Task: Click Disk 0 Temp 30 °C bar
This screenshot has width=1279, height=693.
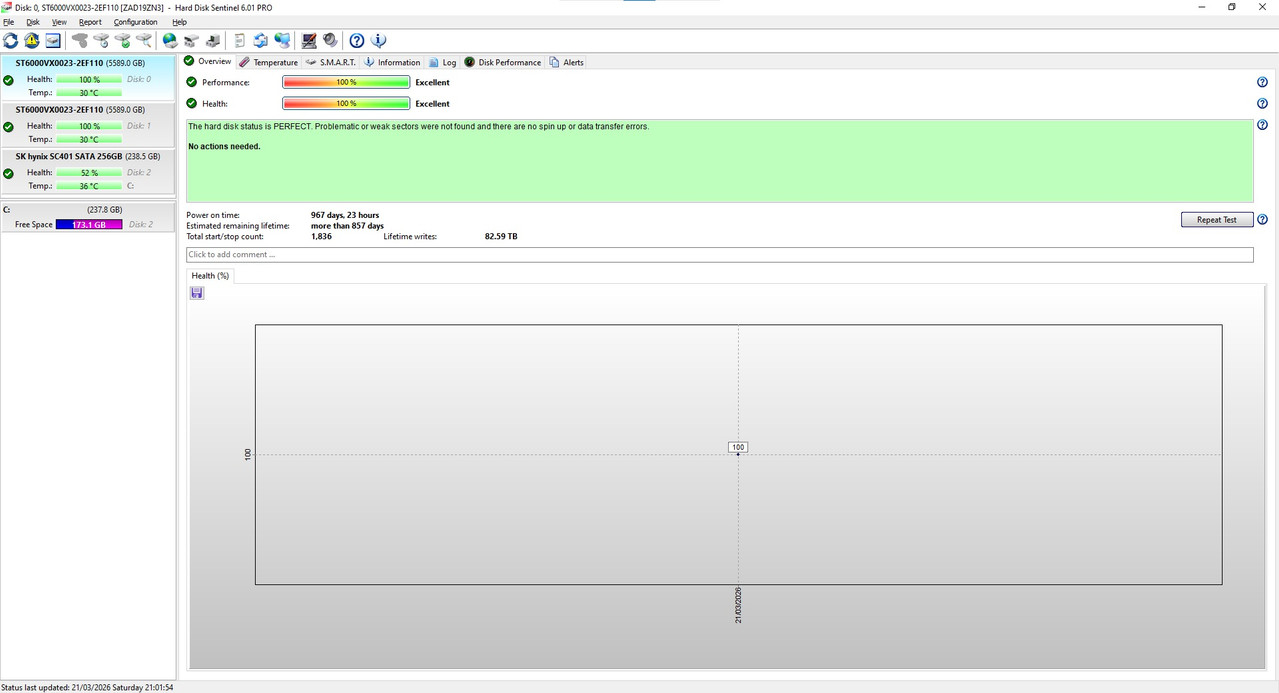Action: pyautogui.click(x=89, y=92)
